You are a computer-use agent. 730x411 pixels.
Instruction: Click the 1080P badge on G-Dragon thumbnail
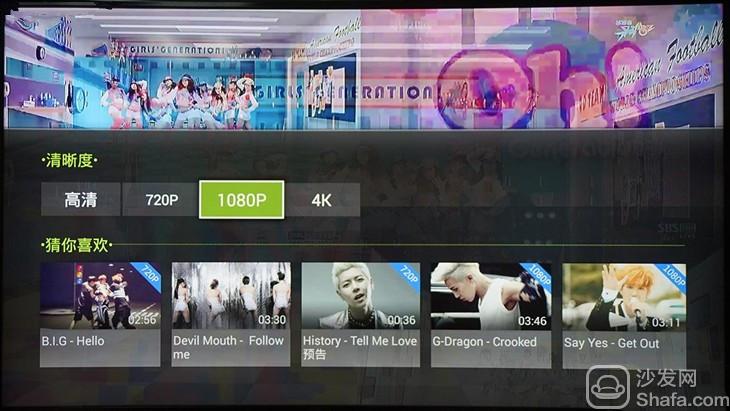point(538,275)
